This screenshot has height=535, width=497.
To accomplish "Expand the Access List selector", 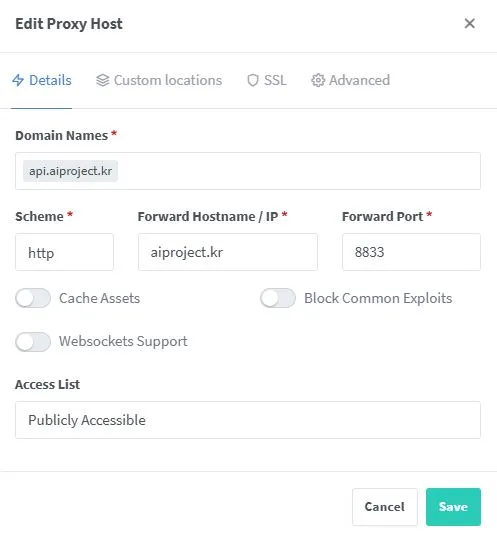I will click(248, 420).
